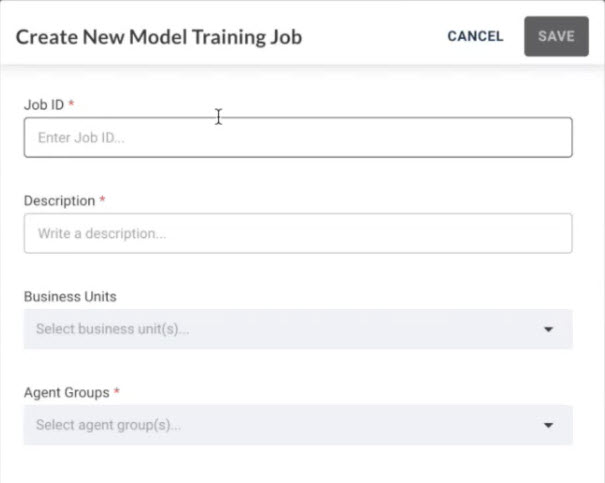Click the Agent Groups label
Screen dimensions: 605x483
tap(66, 392)
